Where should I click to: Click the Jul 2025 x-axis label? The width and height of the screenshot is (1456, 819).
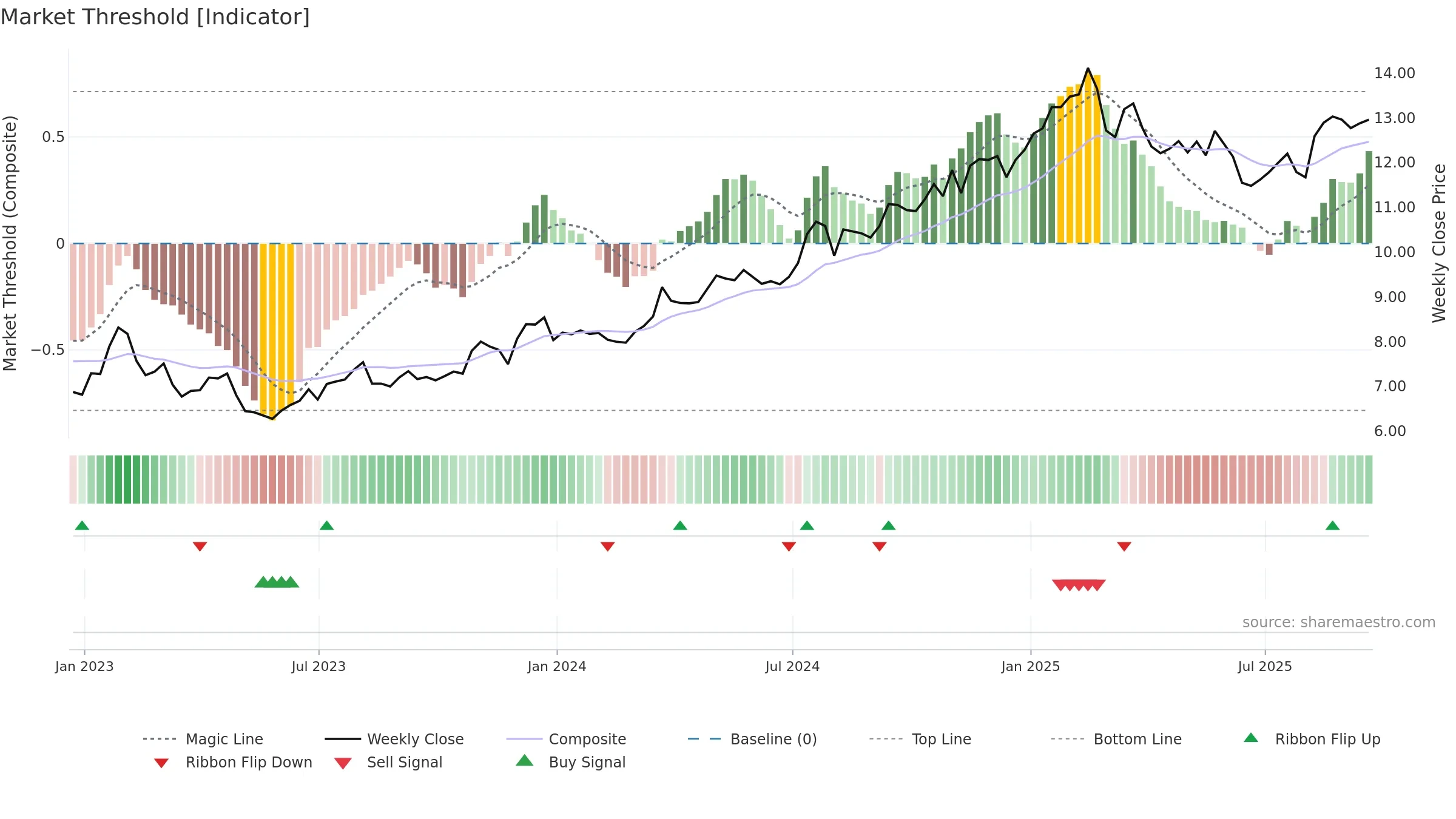coord(1265,667)
